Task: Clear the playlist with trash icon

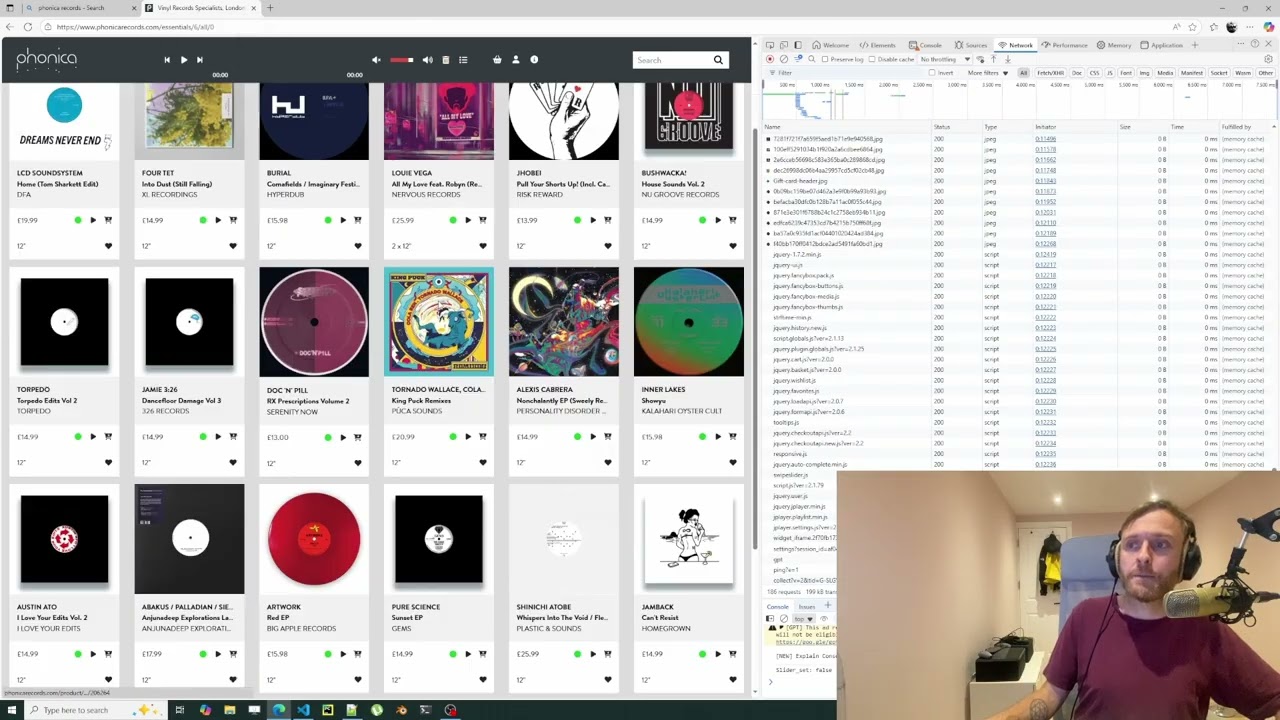Action: [x=446, y=60]
